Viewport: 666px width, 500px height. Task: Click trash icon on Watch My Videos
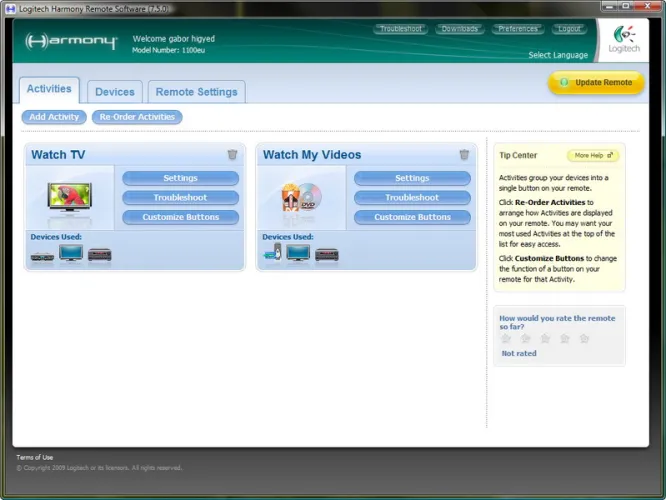pos(464,155)
